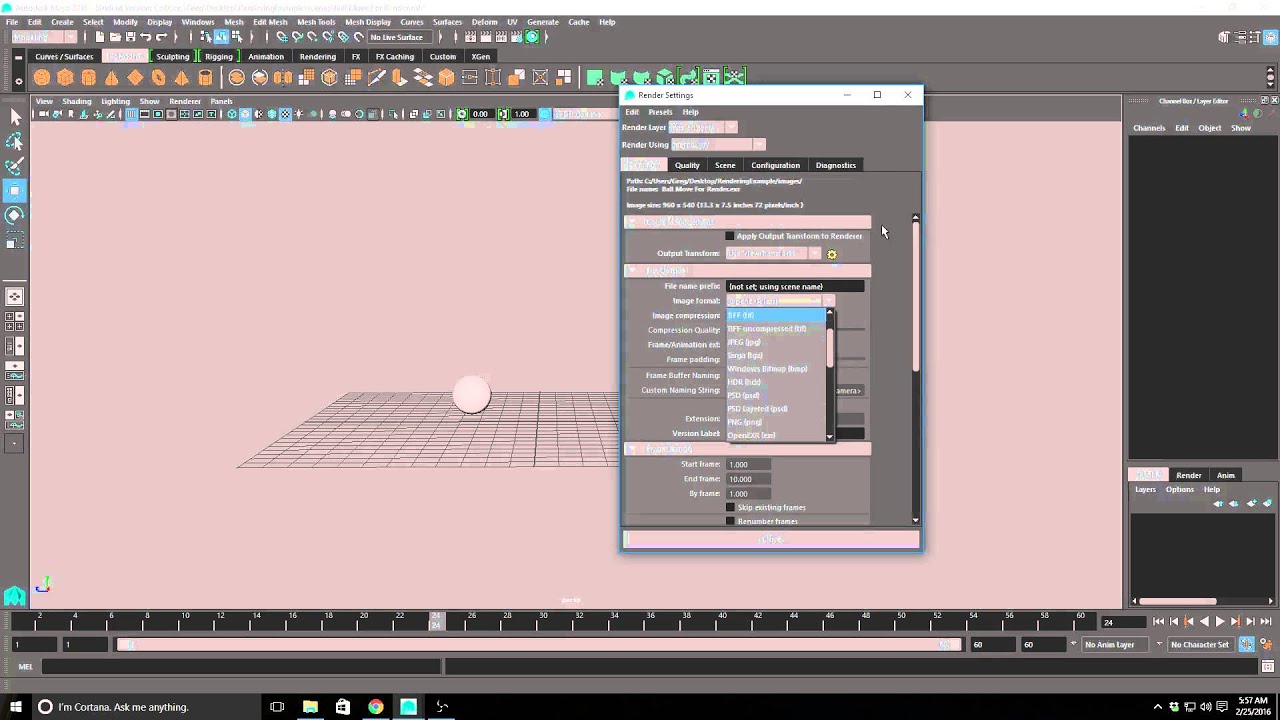Click the File name prefix field
1280x720 pixels.
pyautogui.click(x=795, y=286)
